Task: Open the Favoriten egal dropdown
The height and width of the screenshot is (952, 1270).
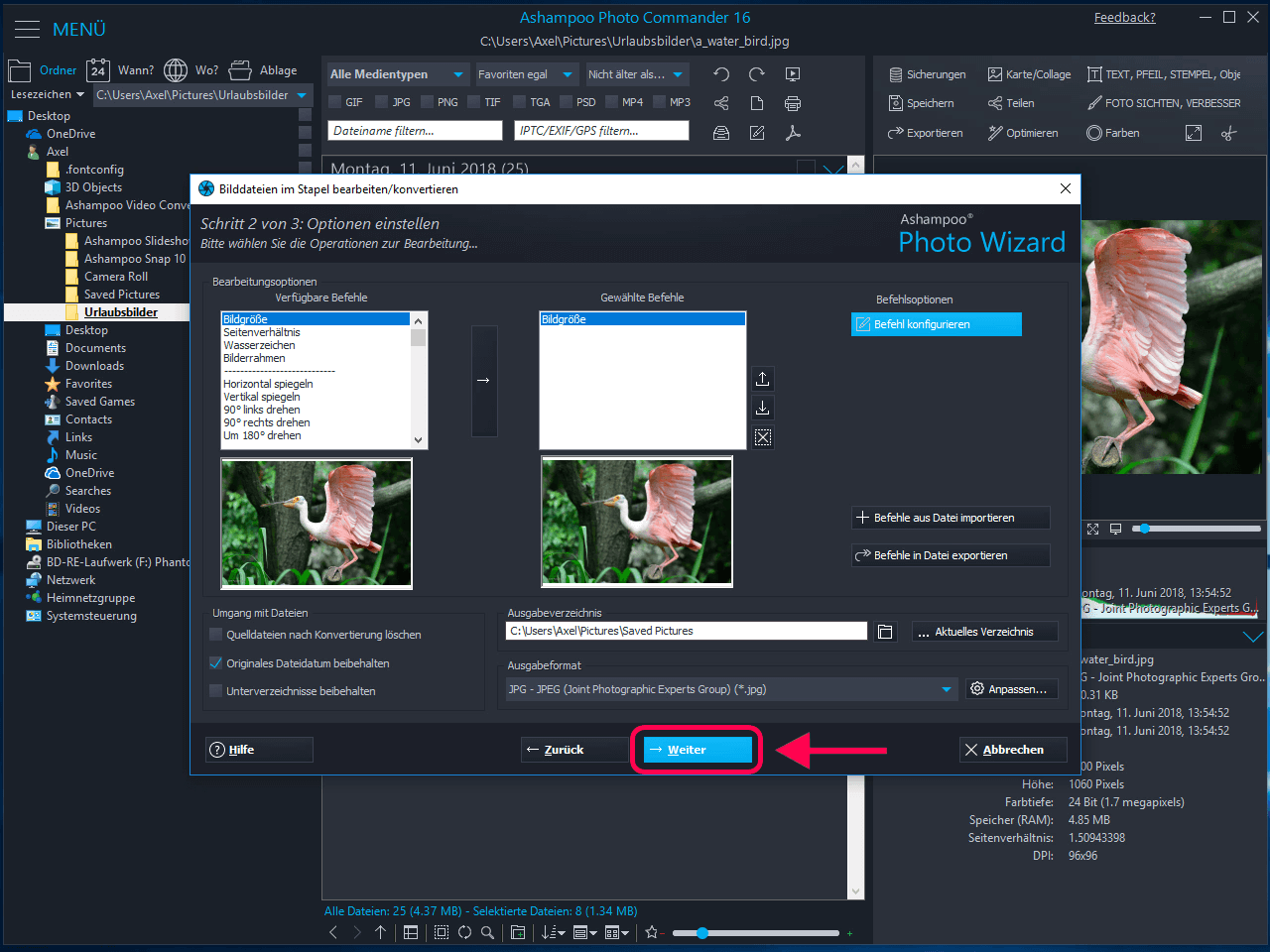Action: pos(526,74)
